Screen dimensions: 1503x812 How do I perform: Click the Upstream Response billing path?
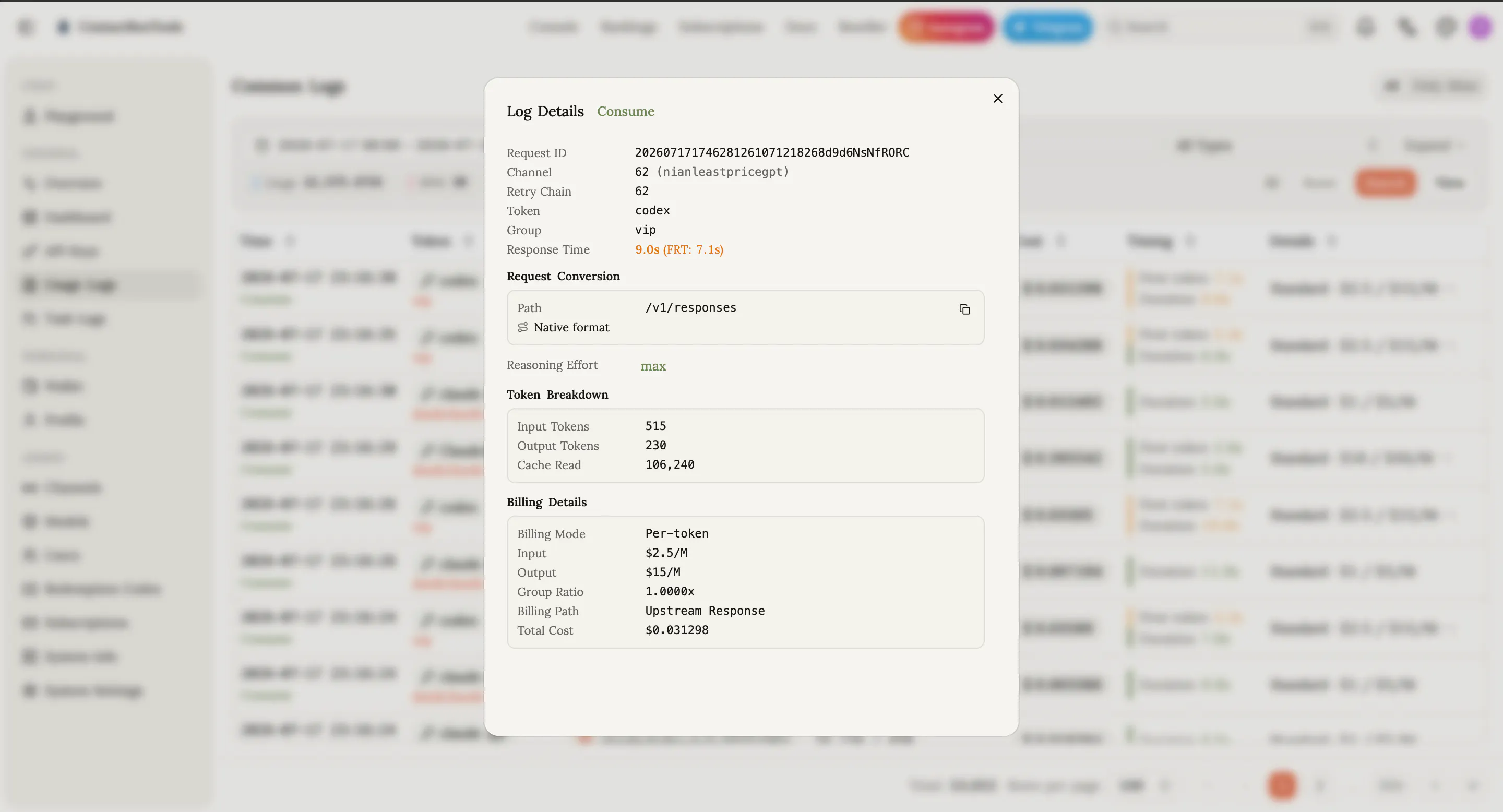point(705,610)
